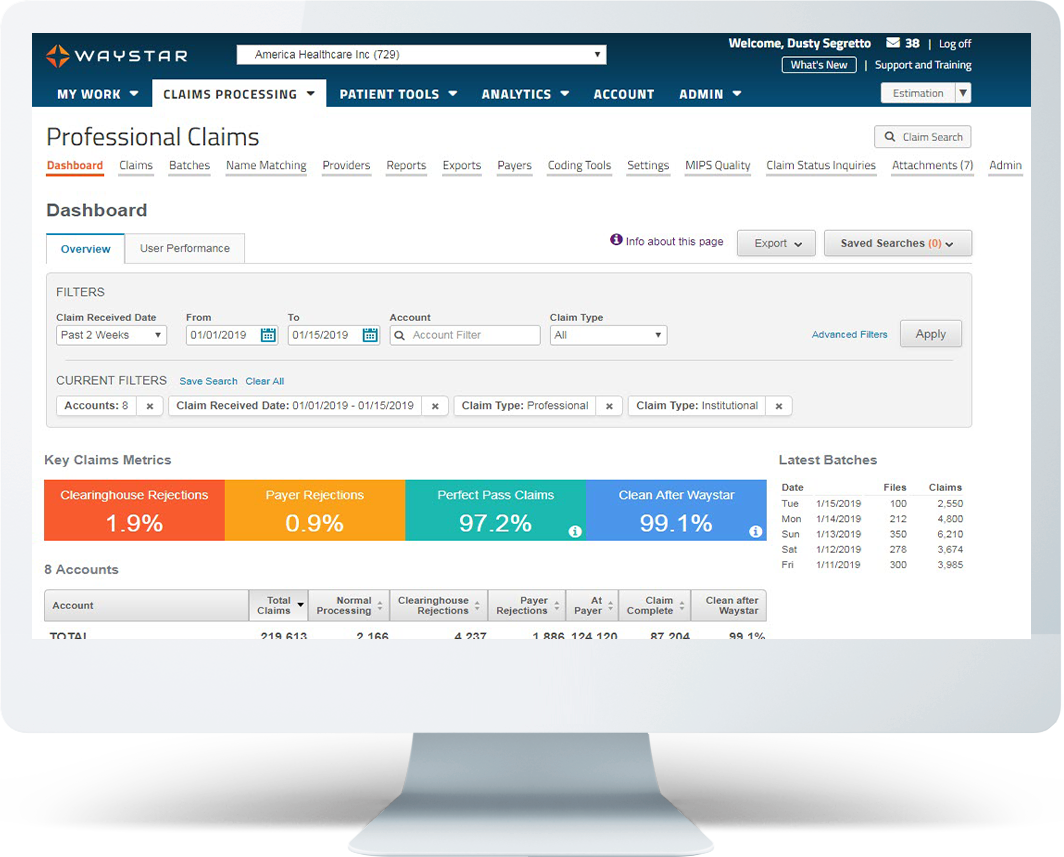Open Support and Training link

point(923,65)
